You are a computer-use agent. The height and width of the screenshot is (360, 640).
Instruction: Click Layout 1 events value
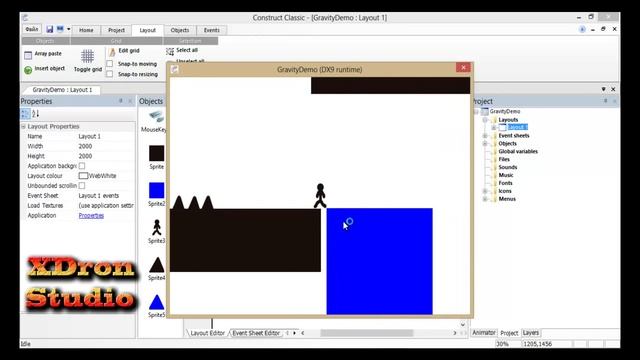99,196
